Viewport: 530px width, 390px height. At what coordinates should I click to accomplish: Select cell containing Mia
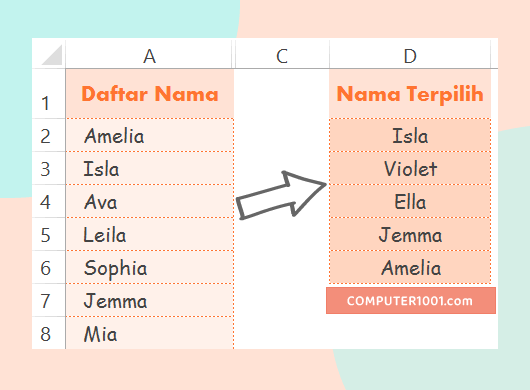150,334
